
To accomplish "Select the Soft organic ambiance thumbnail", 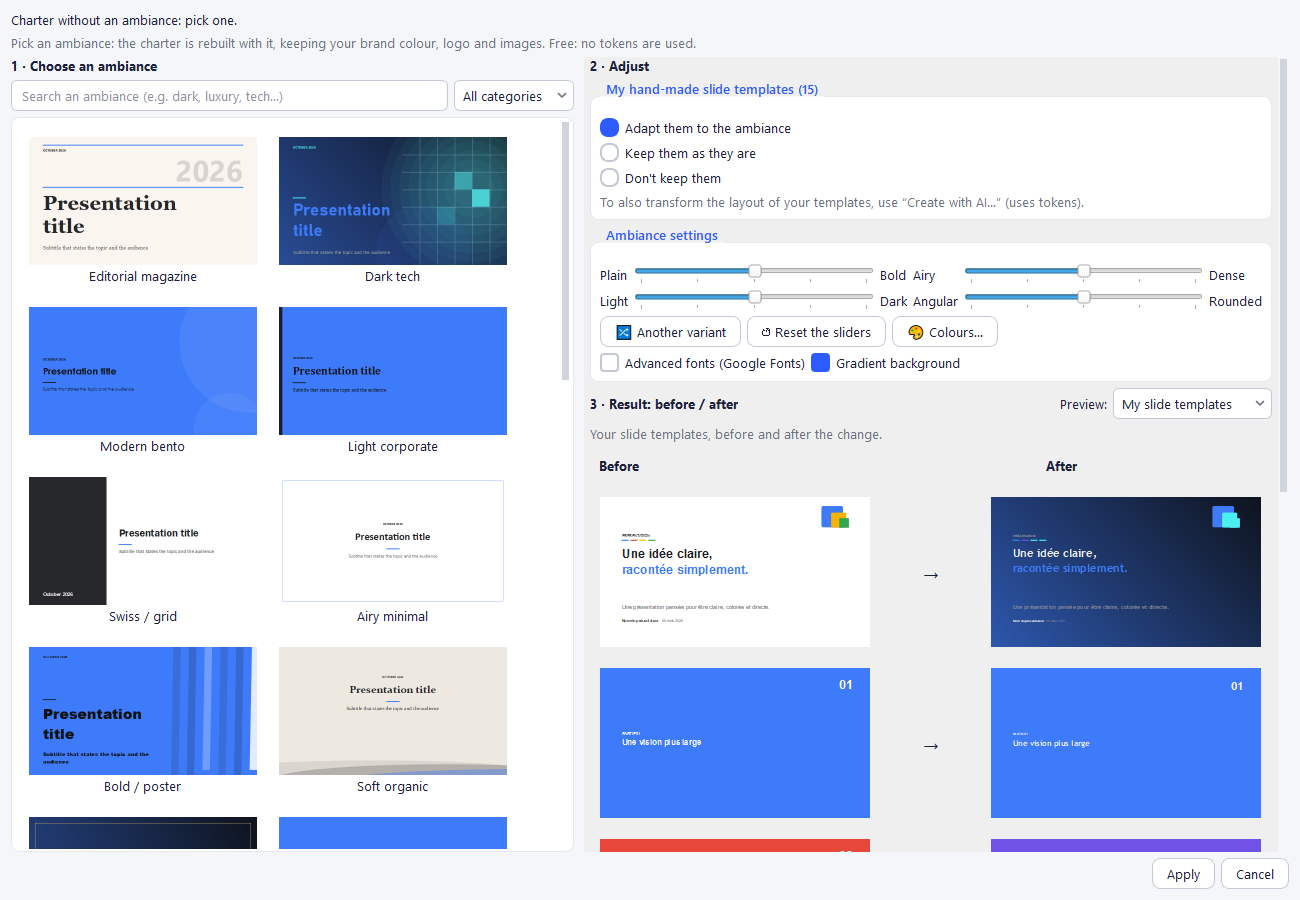I will [393, 711].
